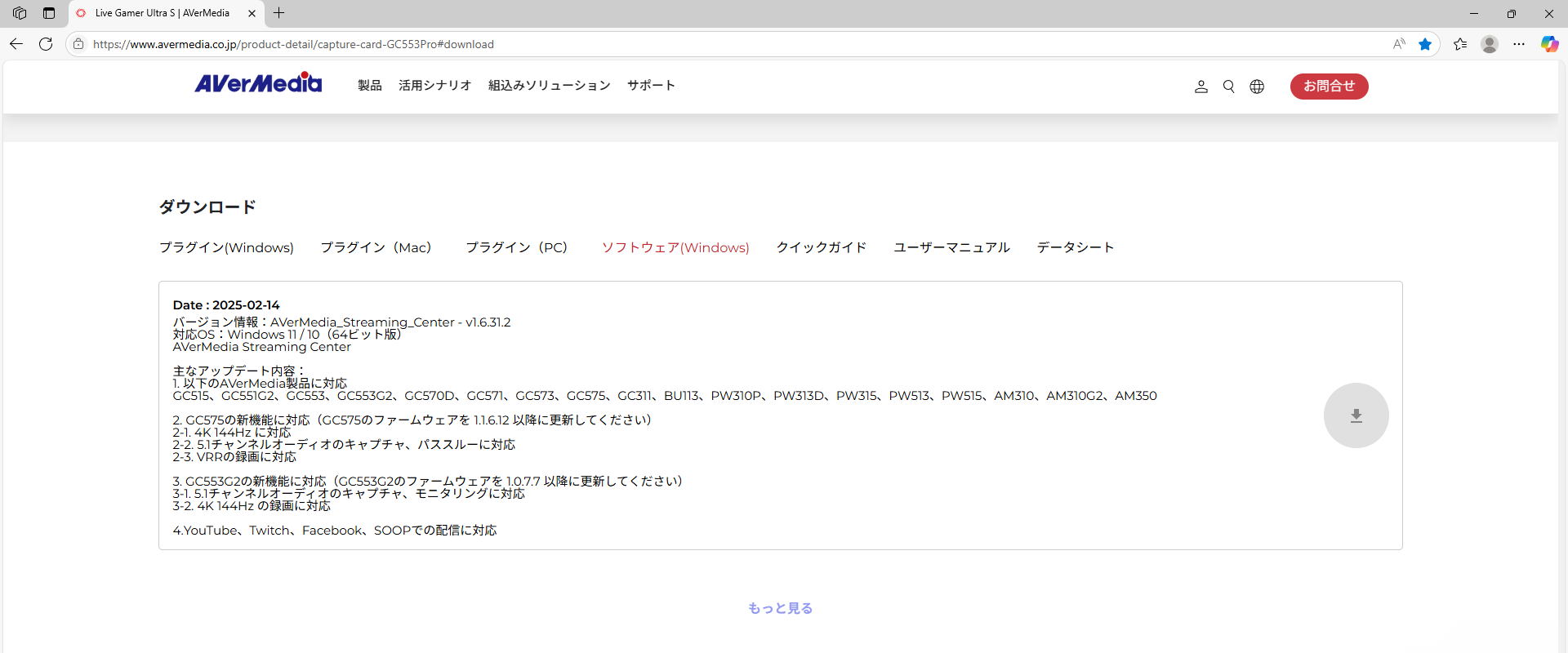Click the favorites star icon
The height and width of the screenshot is (653, 1568).
click(x=1425, y=44)
